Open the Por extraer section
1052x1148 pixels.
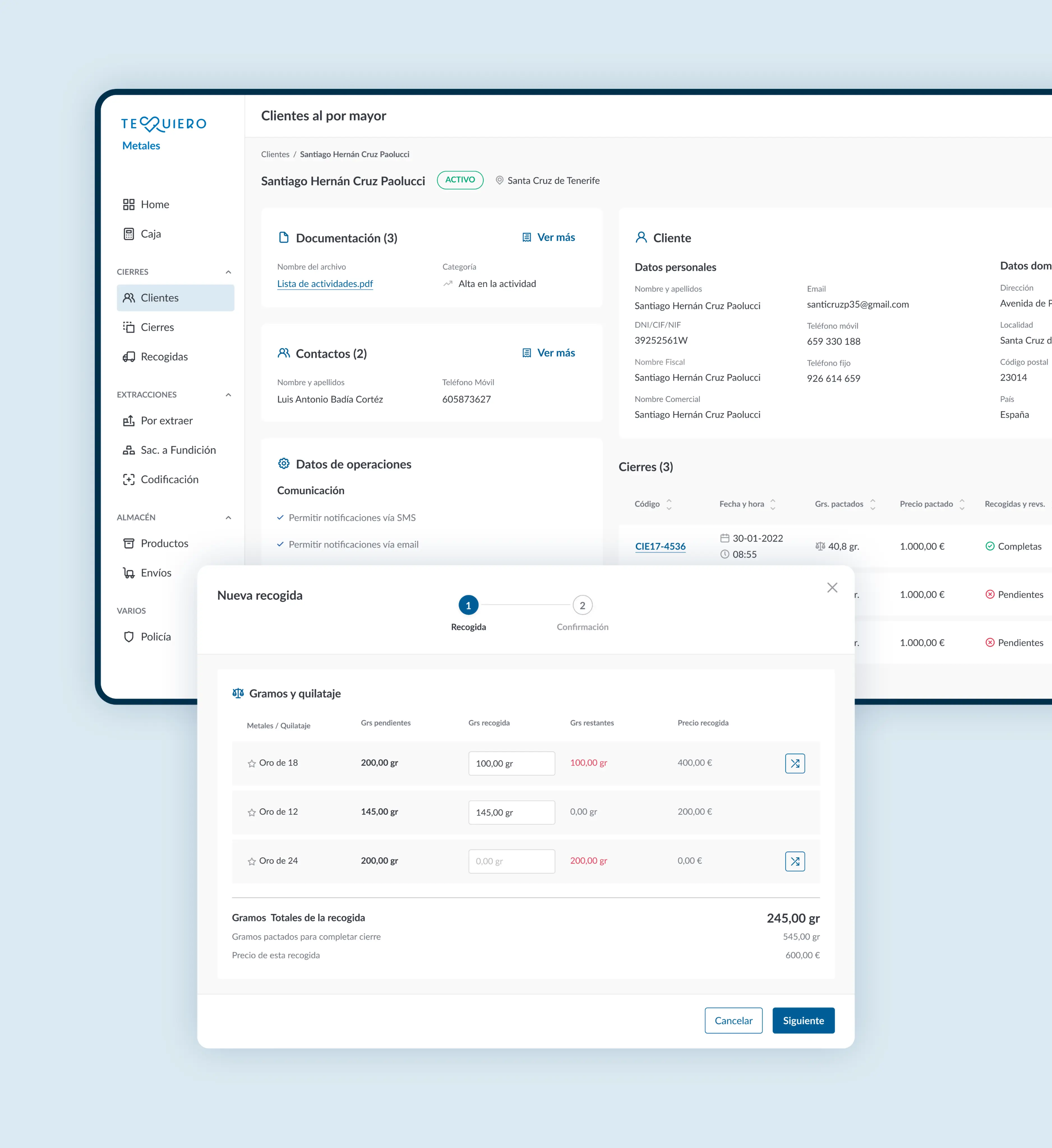point(167,421)
